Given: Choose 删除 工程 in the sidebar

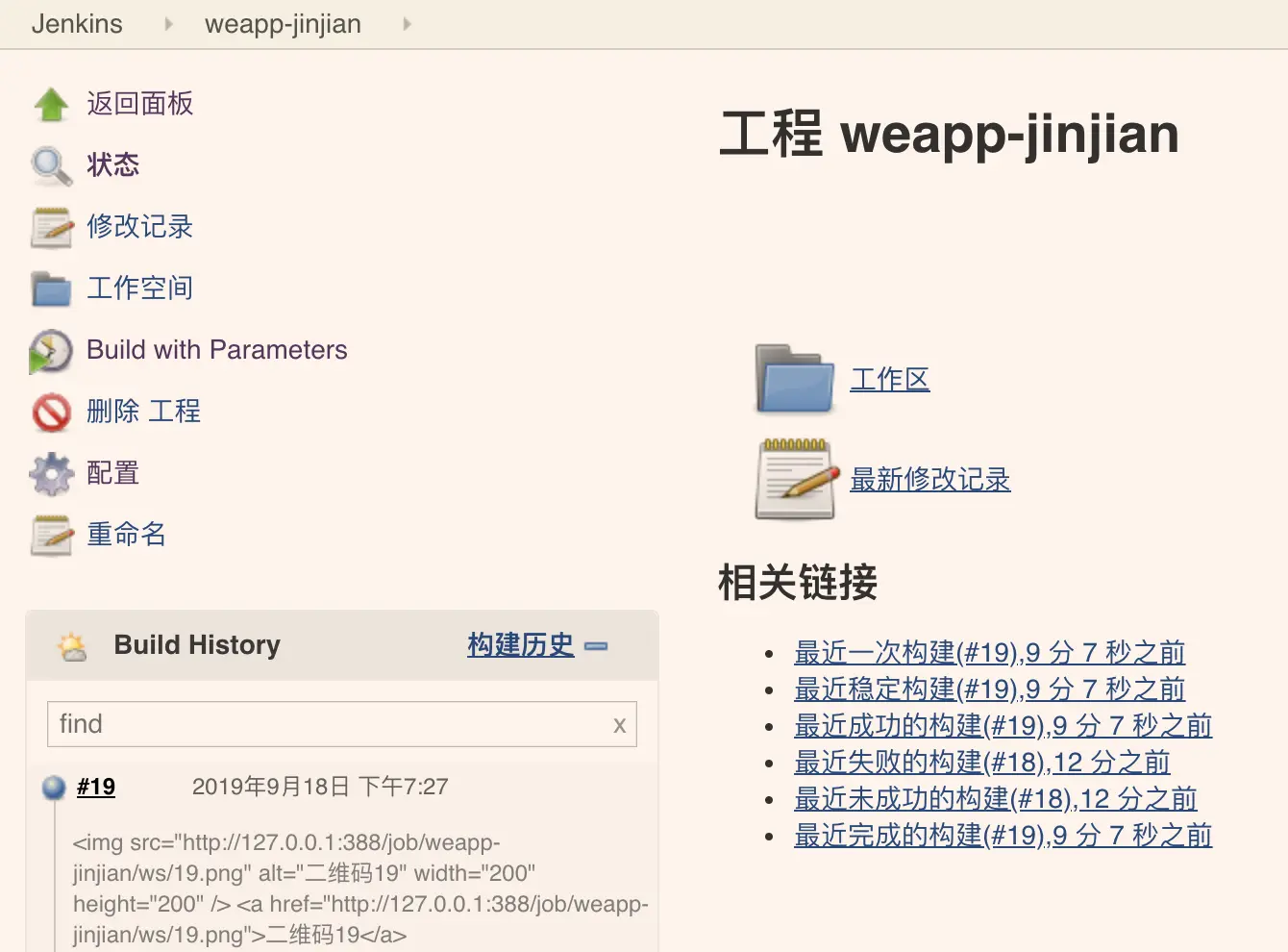Looking at the screenshot, I should (x=144, y=412).
